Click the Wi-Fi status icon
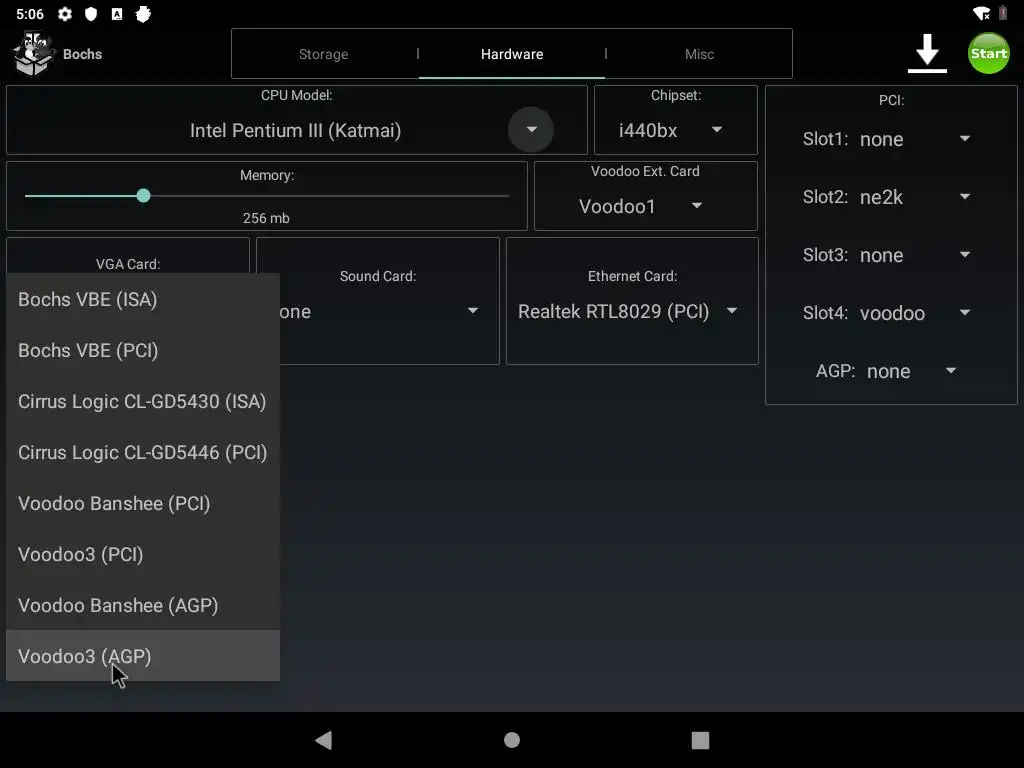Viewport: 1024px width, 768px height. [x=981, y=14]
